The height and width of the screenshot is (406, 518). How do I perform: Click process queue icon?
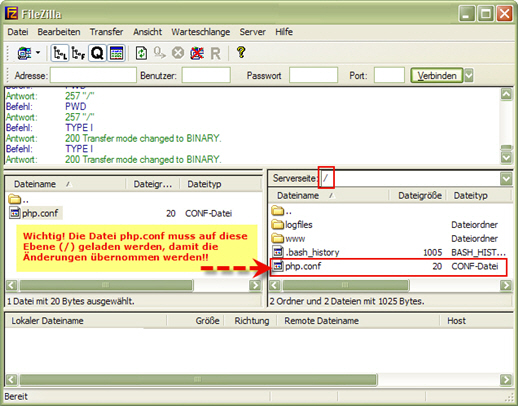[160, 53]
